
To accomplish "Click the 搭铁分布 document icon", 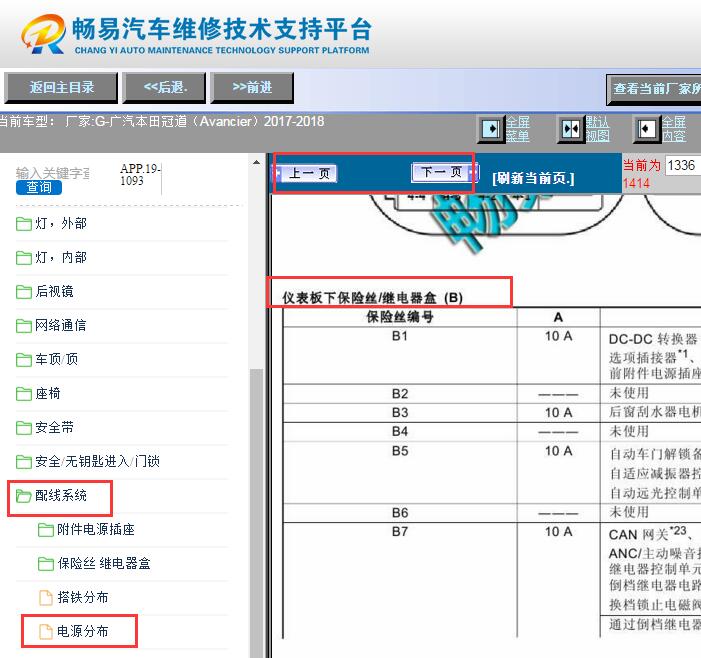I will click(46, 597).
